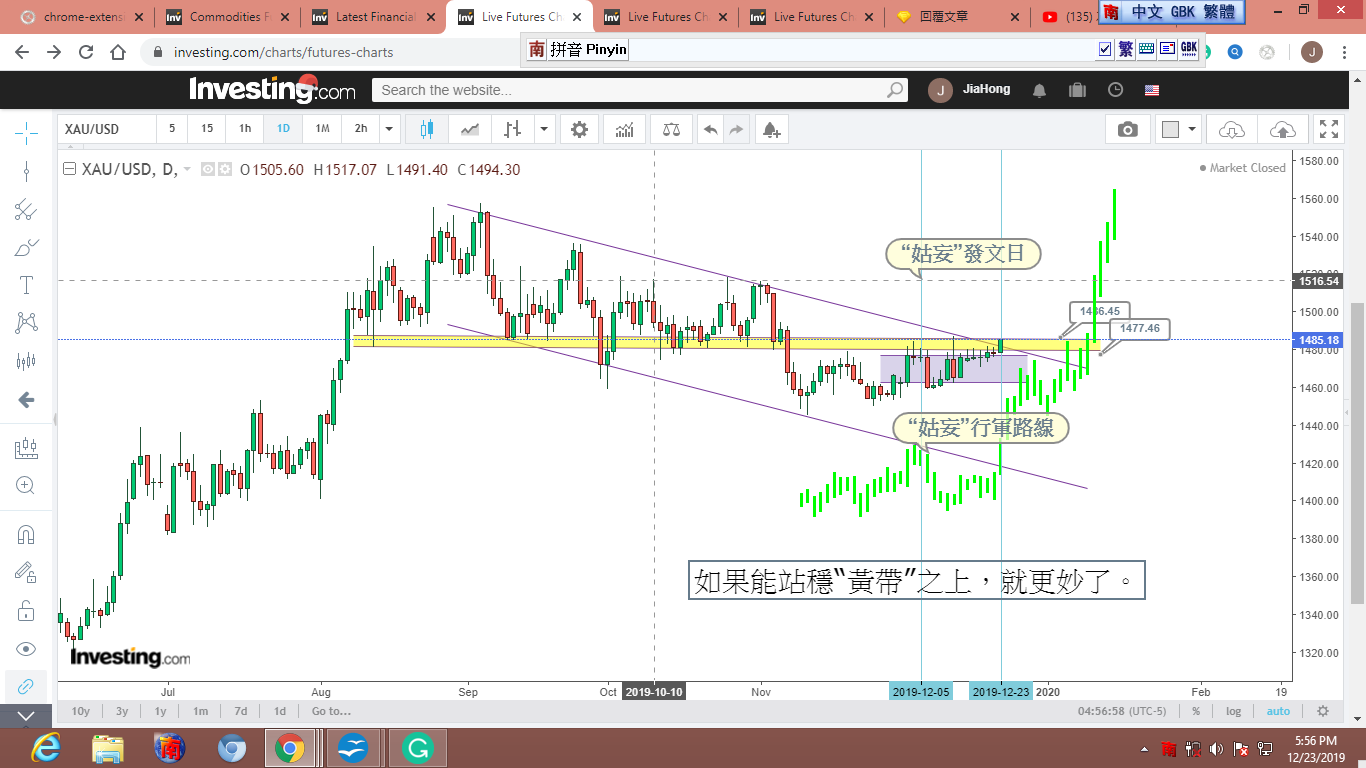This screenshot has height=768, width=1366.
Task: Click the XAU/USD symbol input field
Action: [106, 129]
